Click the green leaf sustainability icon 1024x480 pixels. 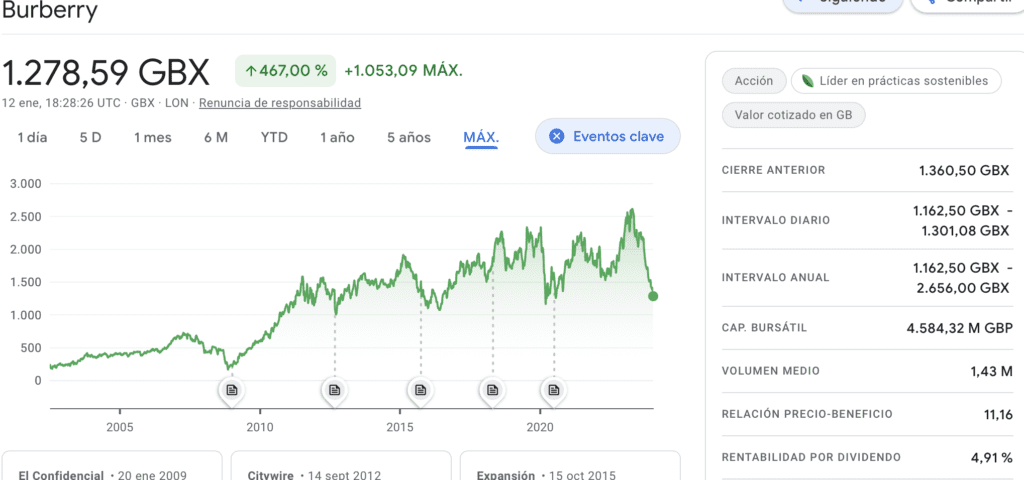click(x=808, y=81)
